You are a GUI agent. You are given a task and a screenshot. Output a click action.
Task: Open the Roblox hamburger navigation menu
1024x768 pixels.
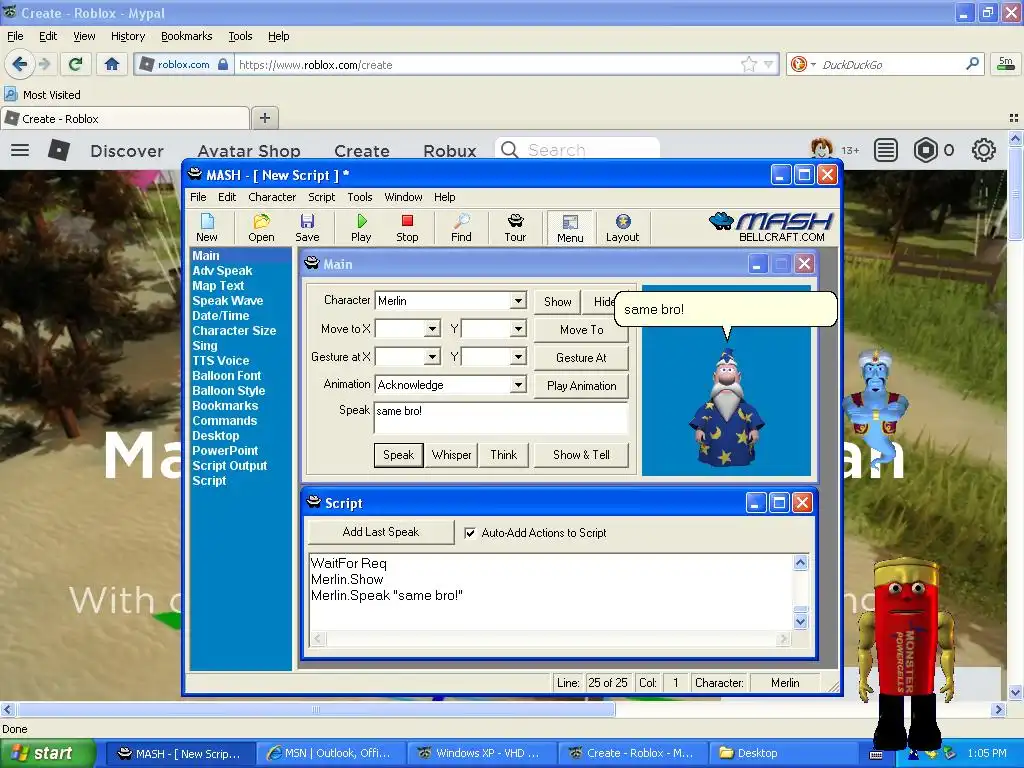click(x=20, y=150)
